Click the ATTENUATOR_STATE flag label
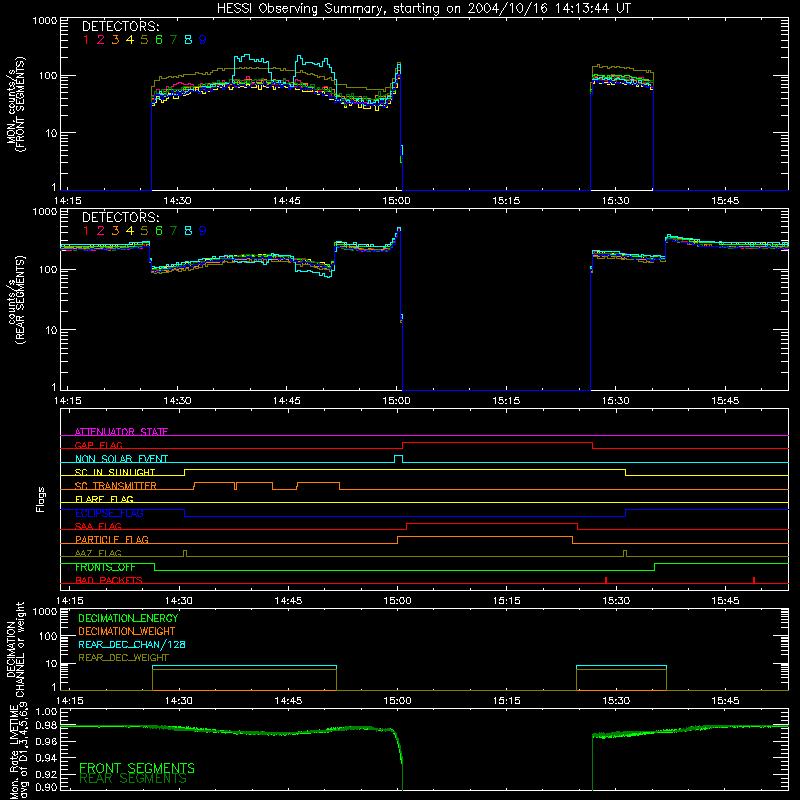Screen dimensions: 800x800 121,432
